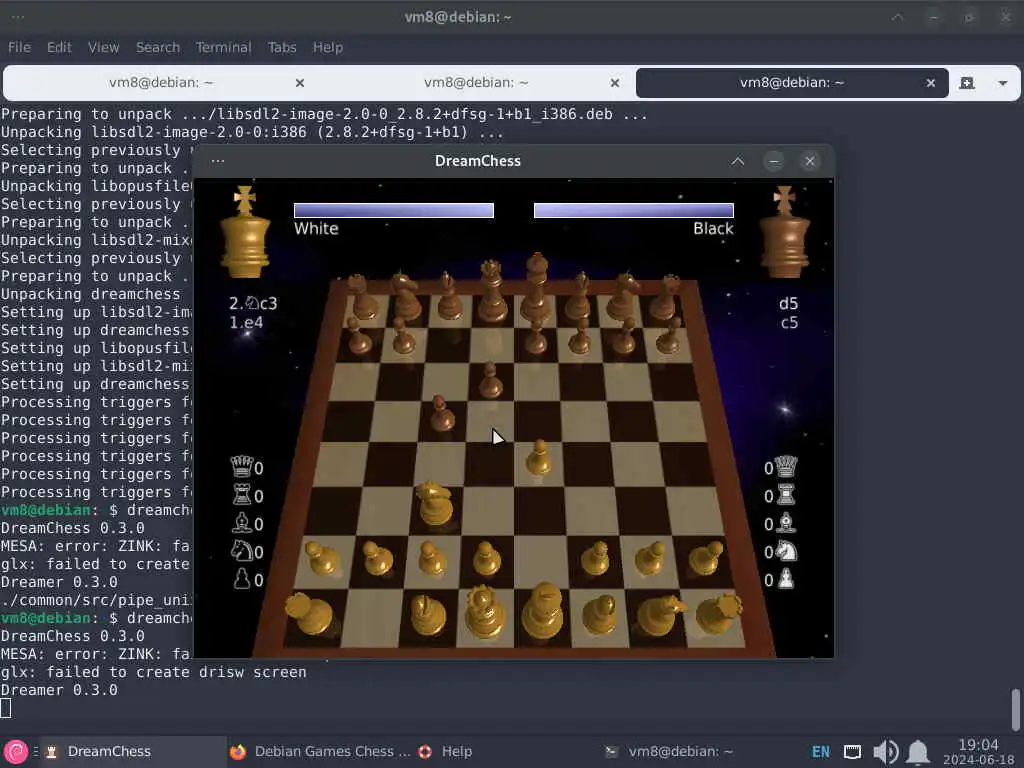
Task: Switch to the second vm8@debian terminal tab
Action: tap(476, 83)
